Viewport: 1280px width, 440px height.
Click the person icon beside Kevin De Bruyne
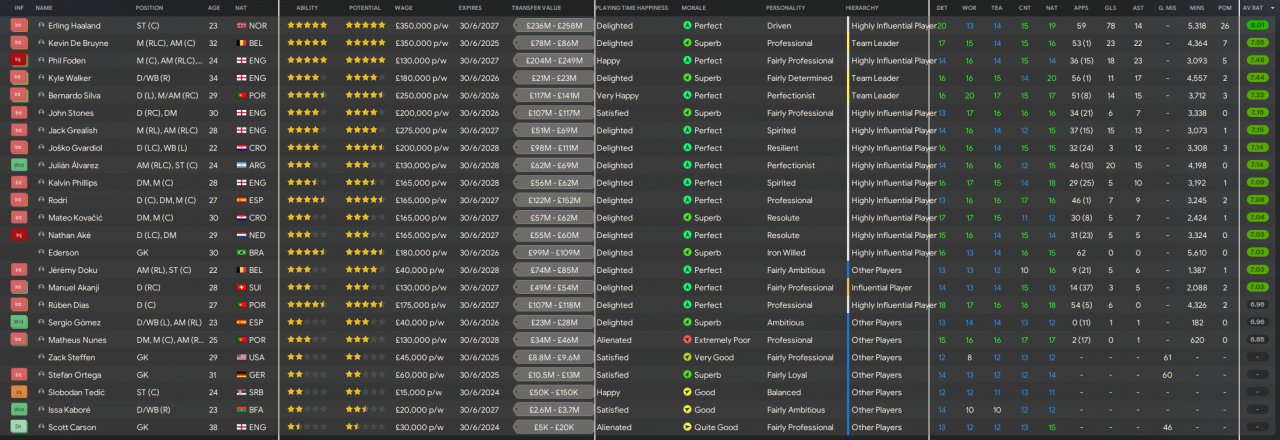41,43
